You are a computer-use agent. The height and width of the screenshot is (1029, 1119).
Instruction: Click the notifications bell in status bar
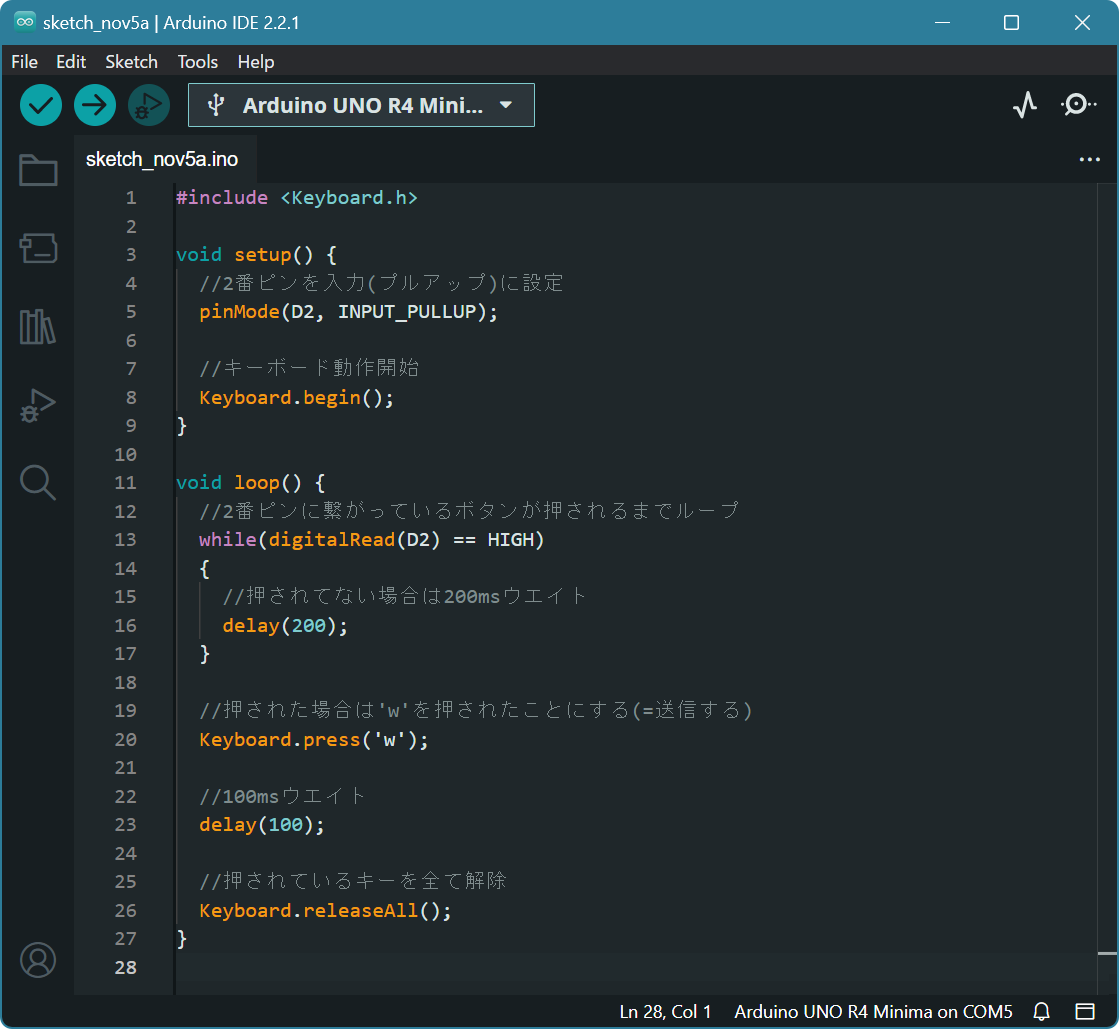[x=1041, y=1011]
